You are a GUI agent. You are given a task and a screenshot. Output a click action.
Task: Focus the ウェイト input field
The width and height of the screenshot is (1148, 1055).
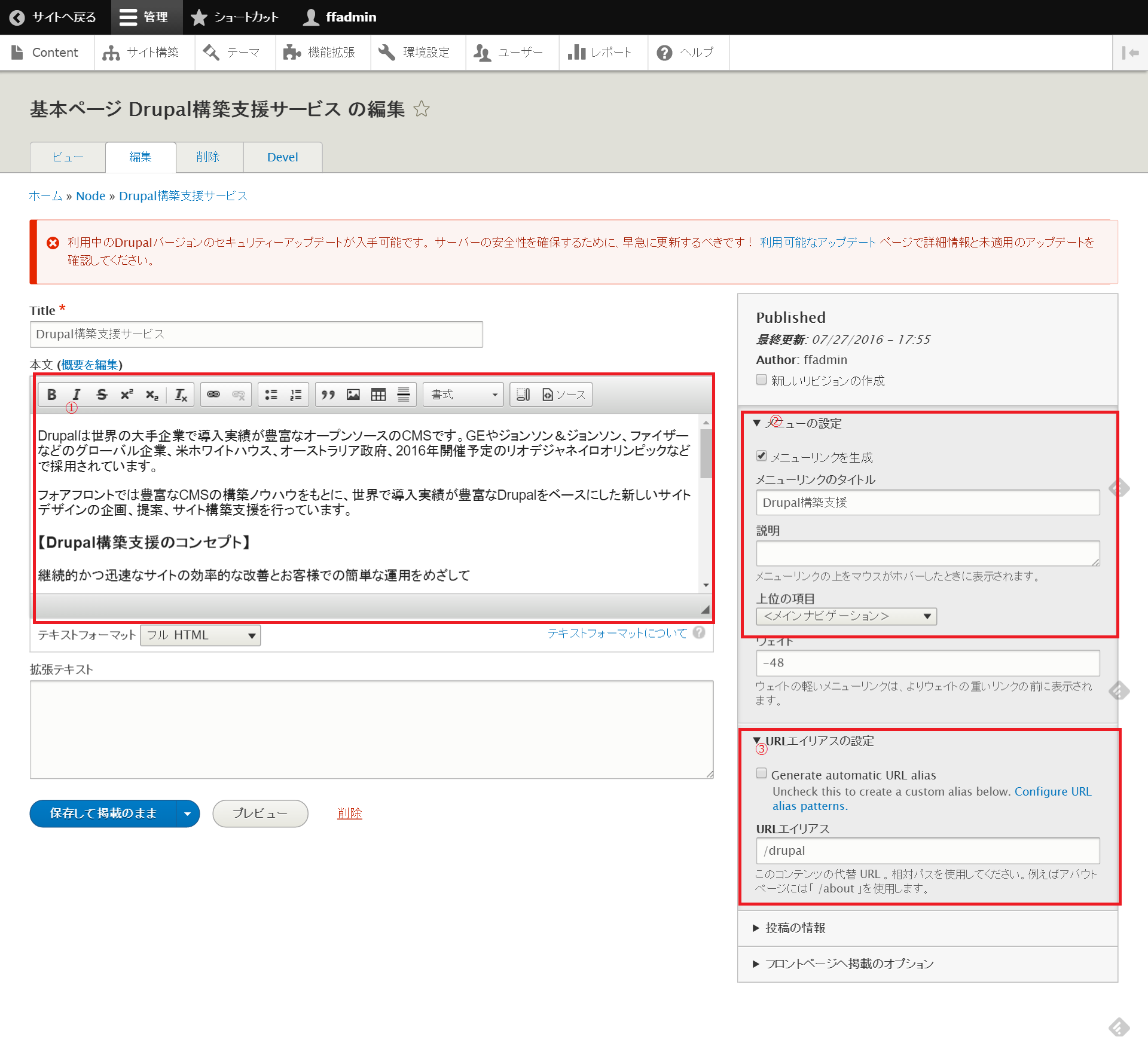[927, 663]
